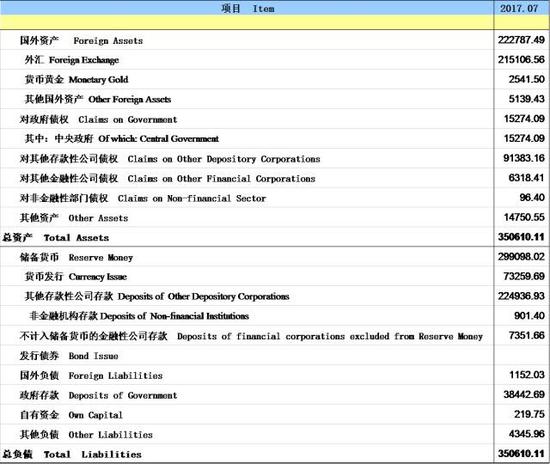Select the Total Liabilities row label
The width and height of the screenshot is (550, 464).
tap(72, 454)
